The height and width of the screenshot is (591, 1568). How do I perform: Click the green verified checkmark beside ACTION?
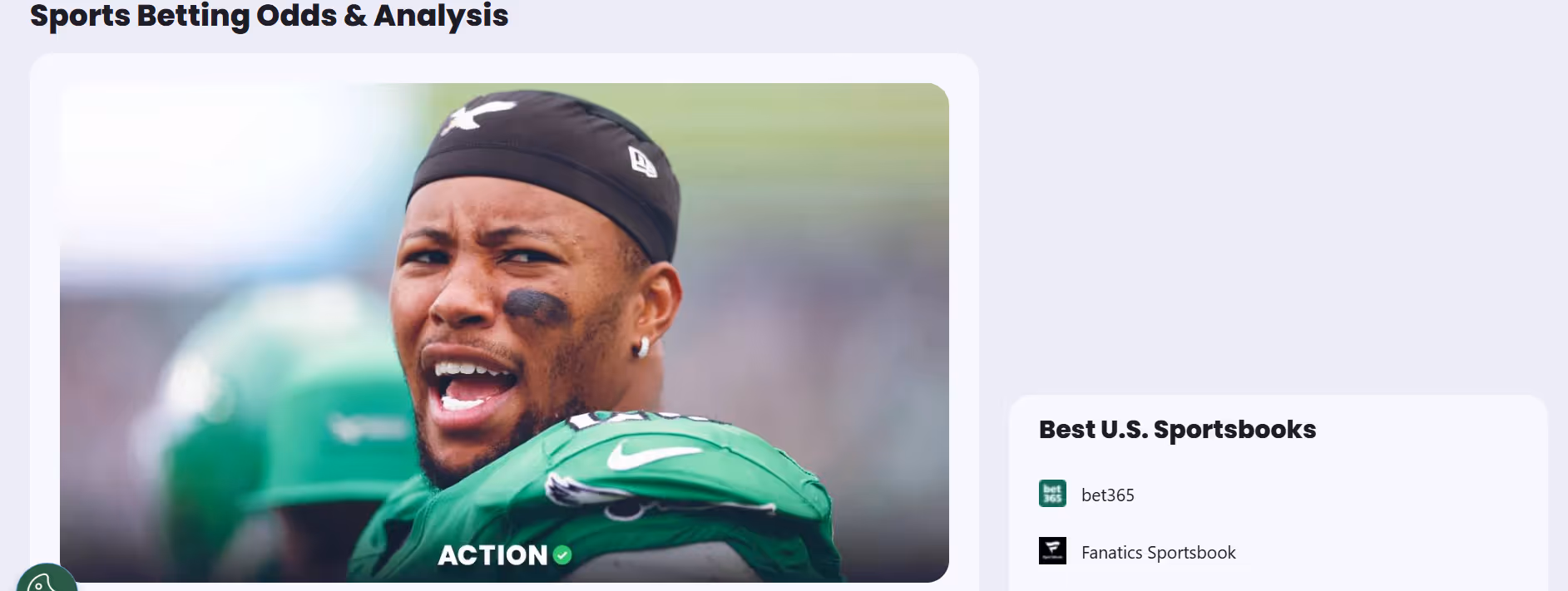tap(562, 554)
